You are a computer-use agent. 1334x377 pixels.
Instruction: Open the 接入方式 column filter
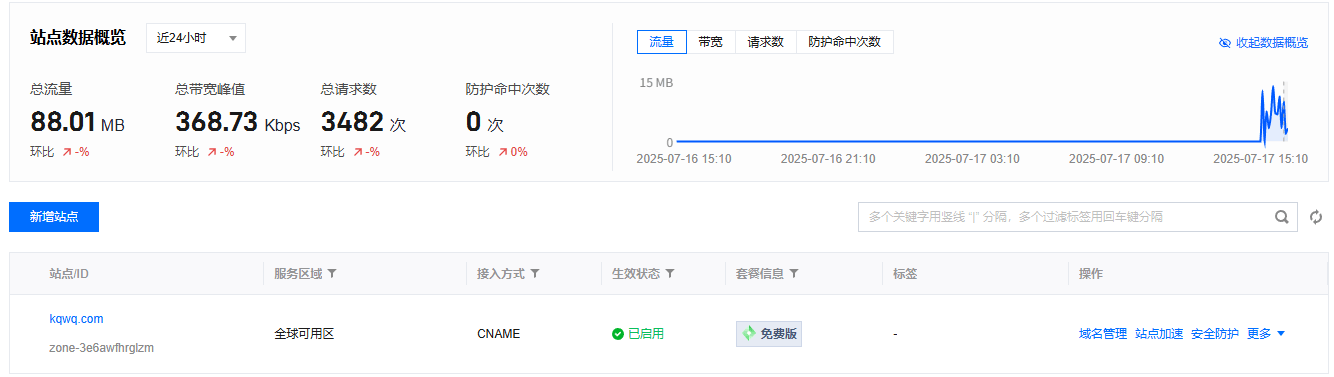pyautogui.click(x=535, y=274)
